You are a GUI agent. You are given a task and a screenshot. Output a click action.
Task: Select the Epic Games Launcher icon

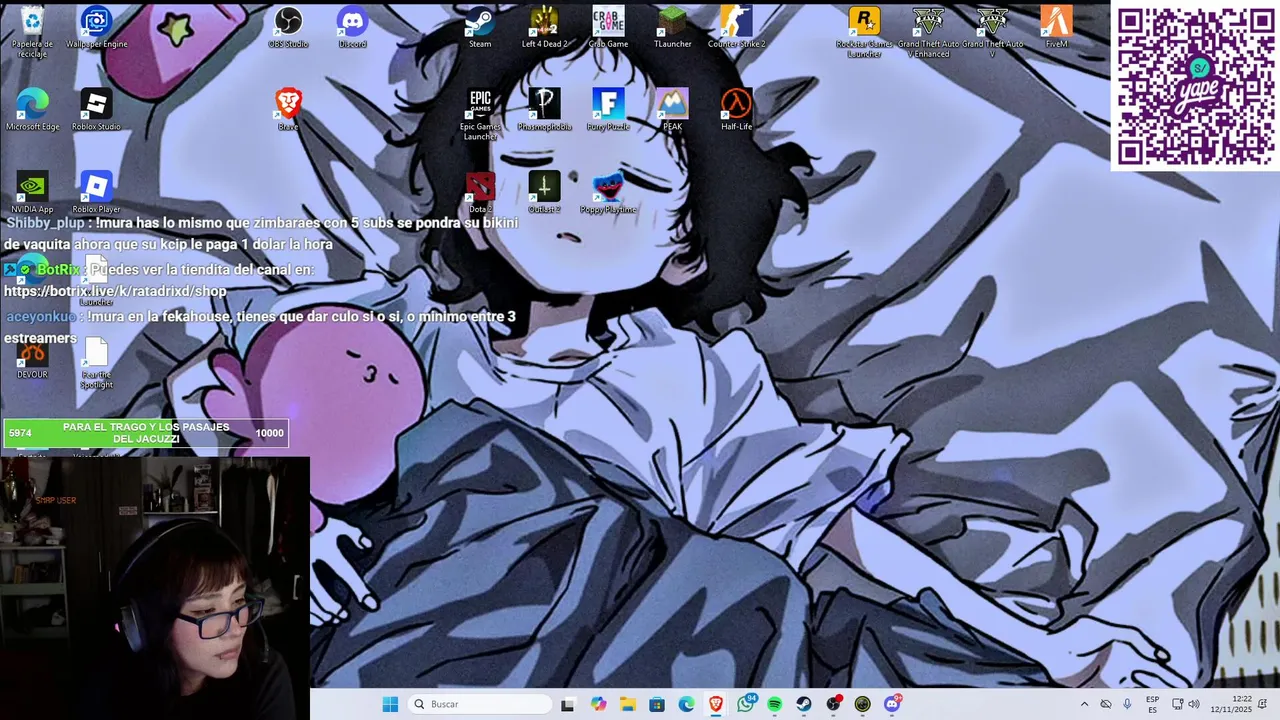point(480,115)
